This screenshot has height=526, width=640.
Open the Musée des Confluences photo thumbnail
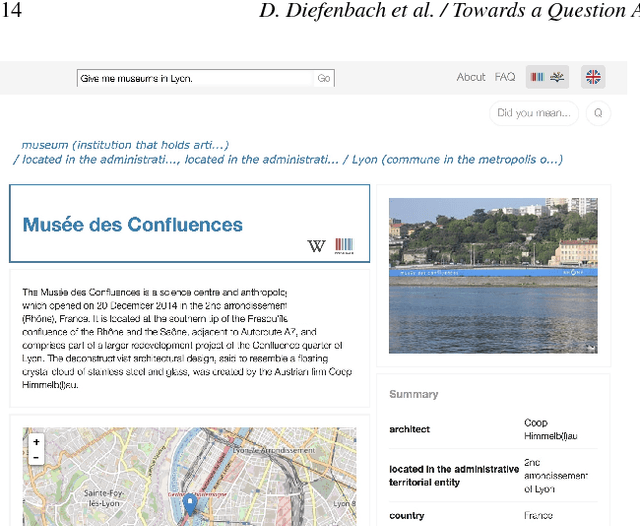(492, 275)
